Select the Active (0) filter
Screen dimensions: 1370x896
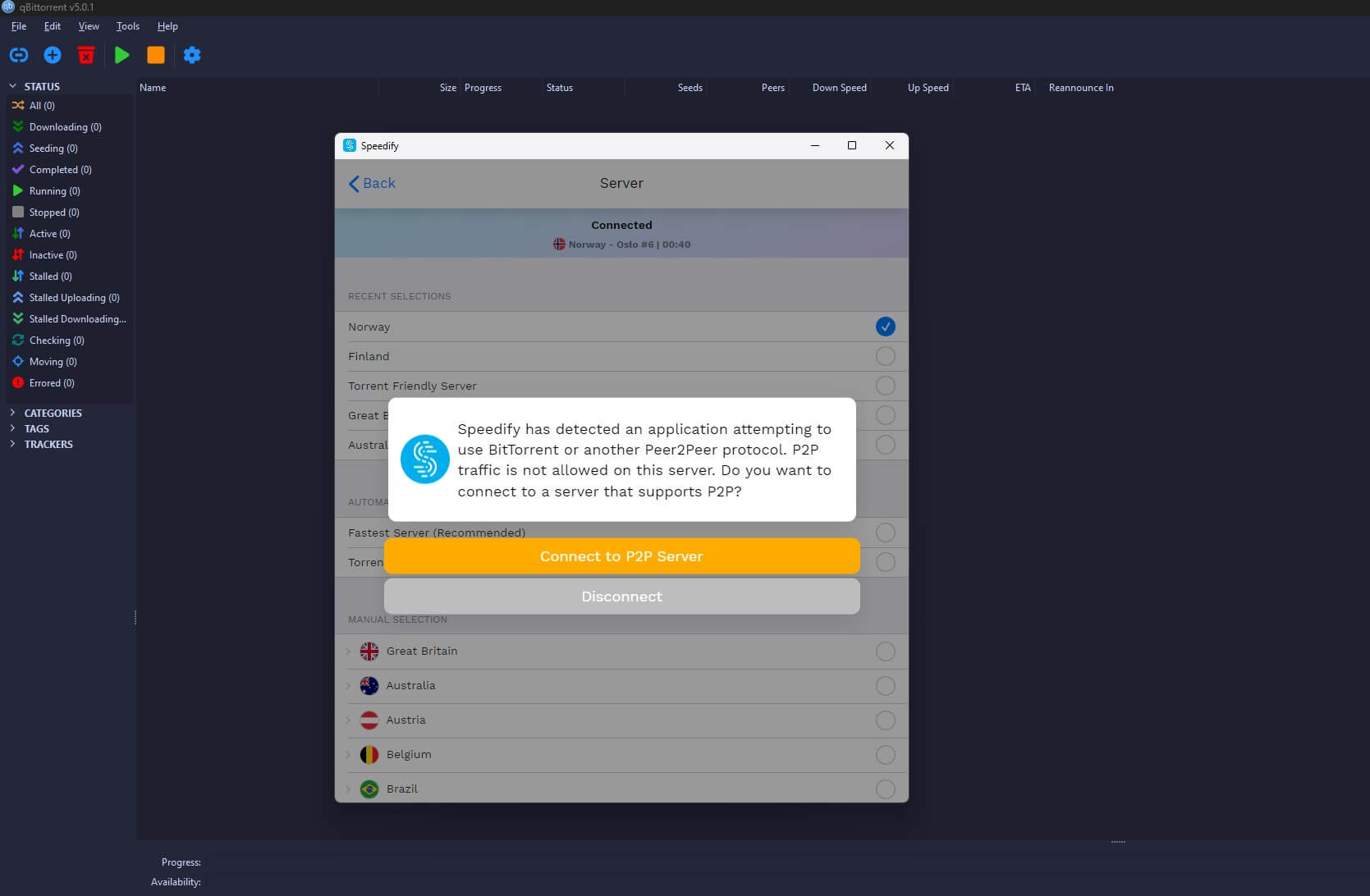click(x=69, y=234)
